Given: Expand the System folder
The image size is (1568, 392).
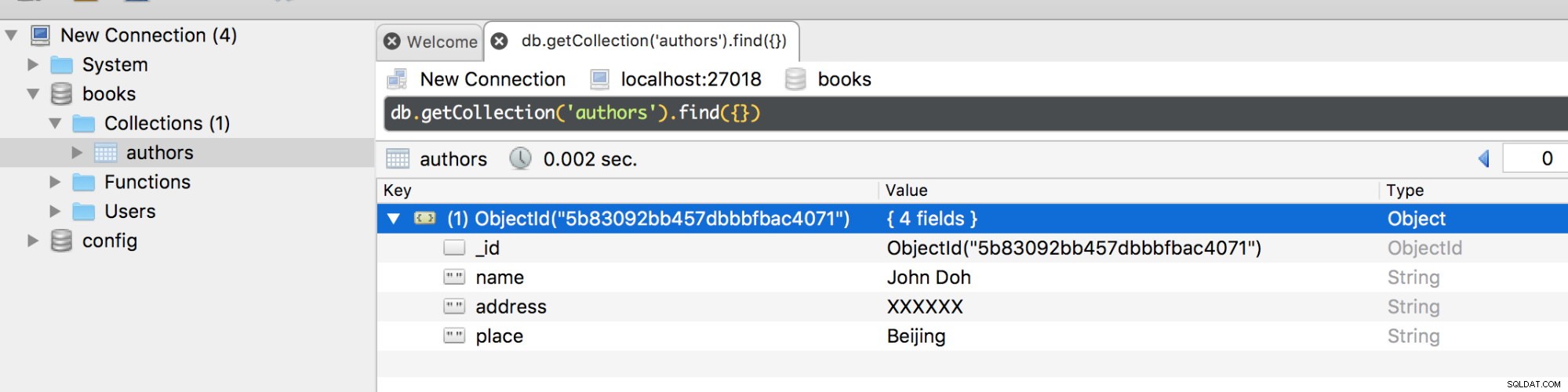Looking at the screenshot, I should (x=33, y=64).
